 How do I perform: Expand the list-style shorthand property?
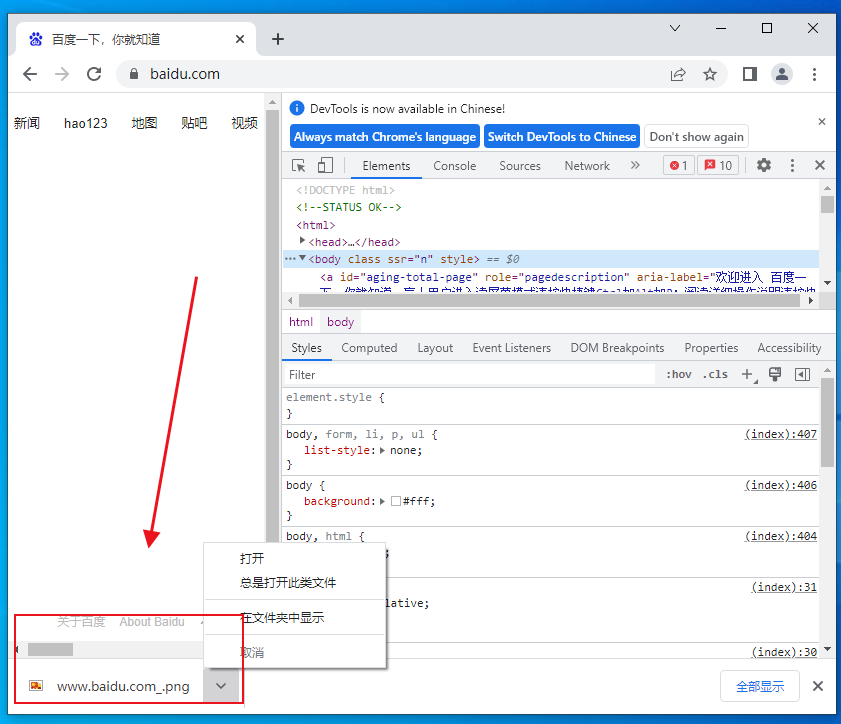pyautogui.click(x=382, y=450)
